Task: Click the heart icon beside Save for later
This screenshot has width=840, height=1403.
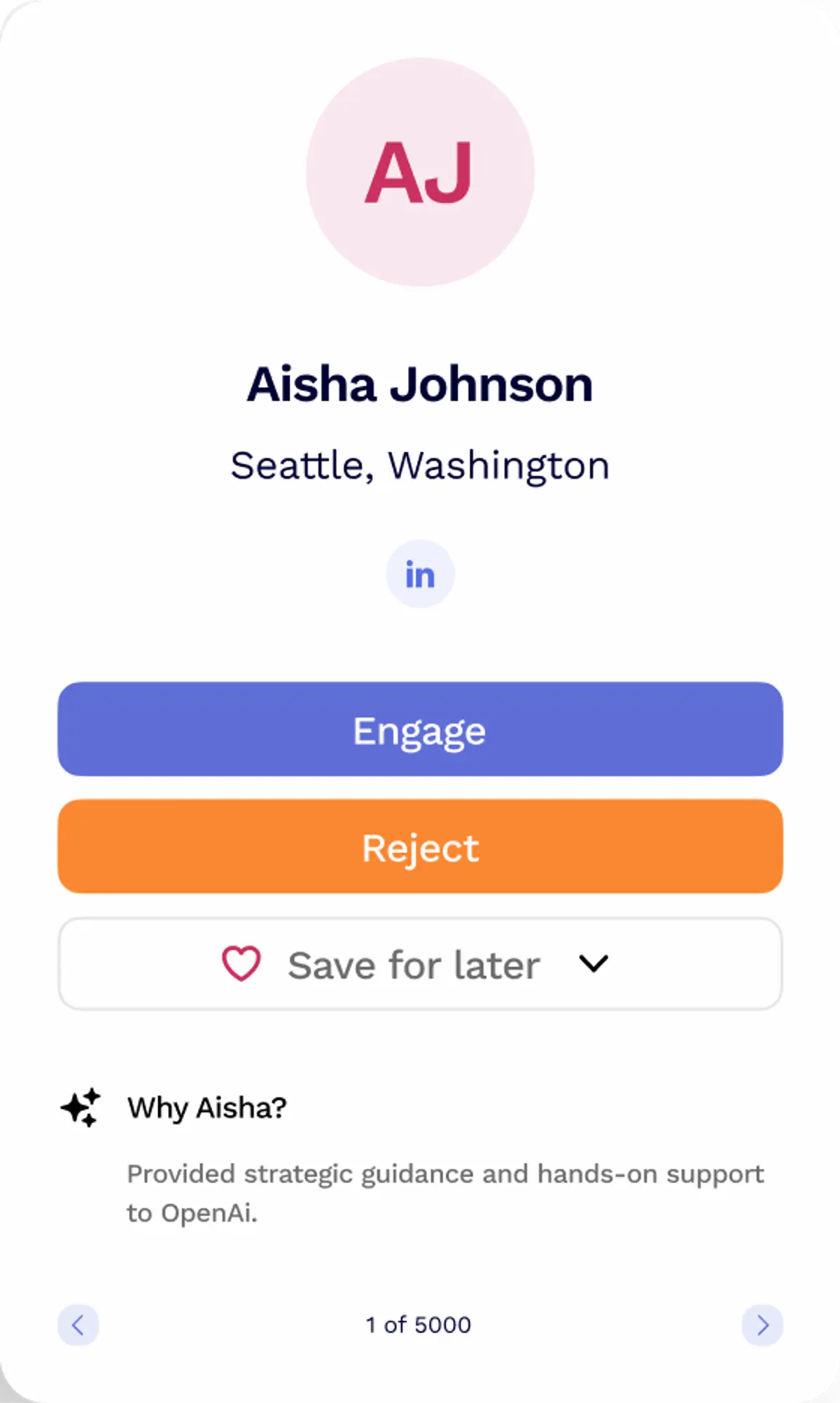Action: (x=241, y=964)
